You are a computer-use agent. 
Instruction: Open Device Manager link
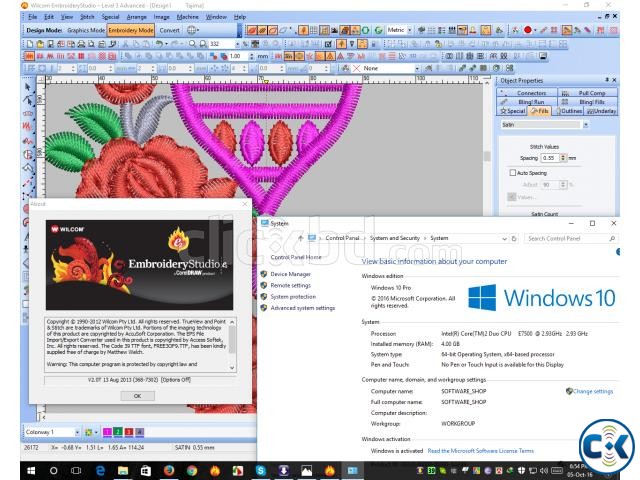coord(291,274)
